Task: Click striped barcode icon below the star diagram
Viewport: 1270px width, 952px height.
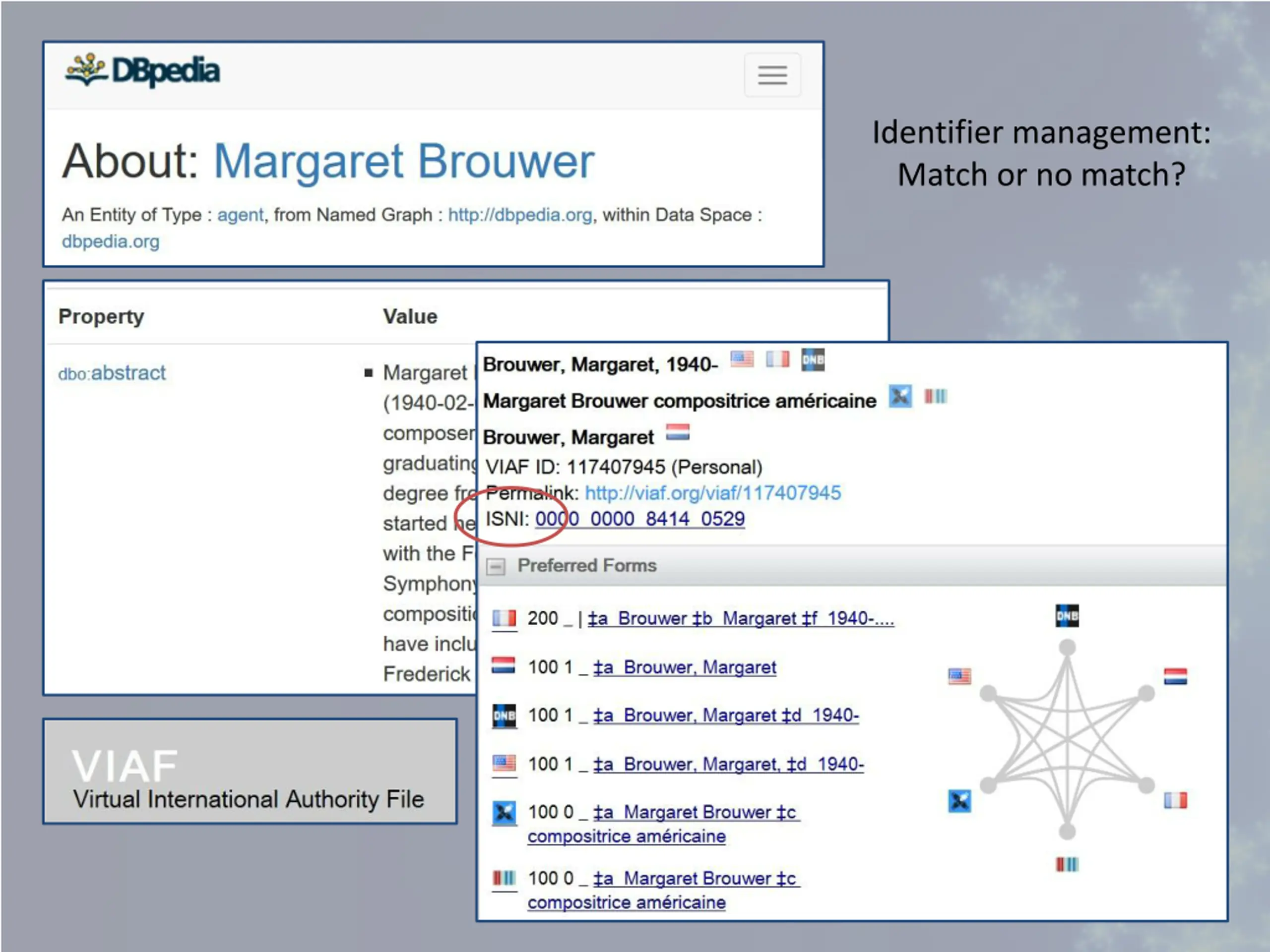Action: (1067, 864)
